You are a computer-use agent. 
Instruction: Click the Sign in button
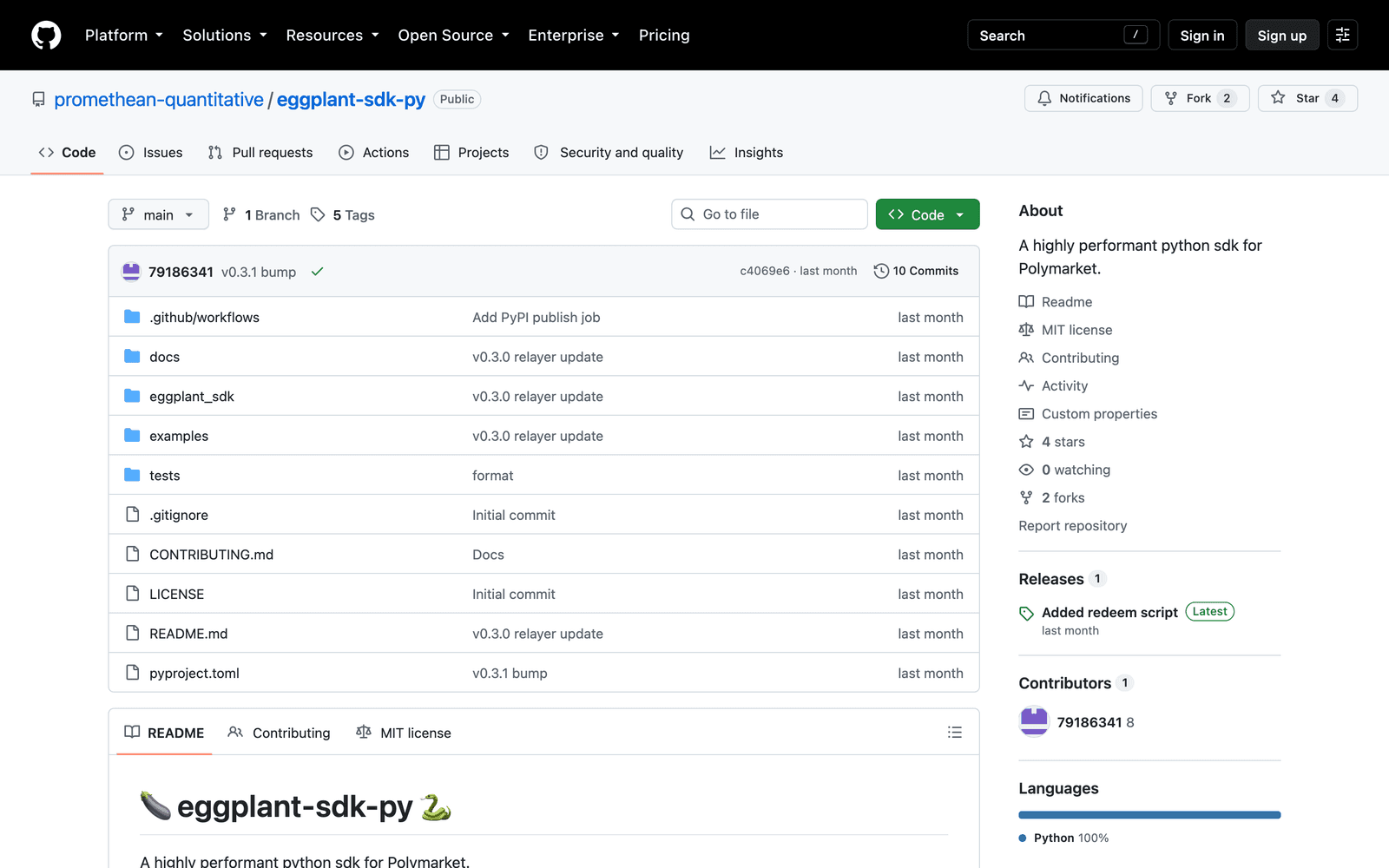click(x=1202, y=36)
